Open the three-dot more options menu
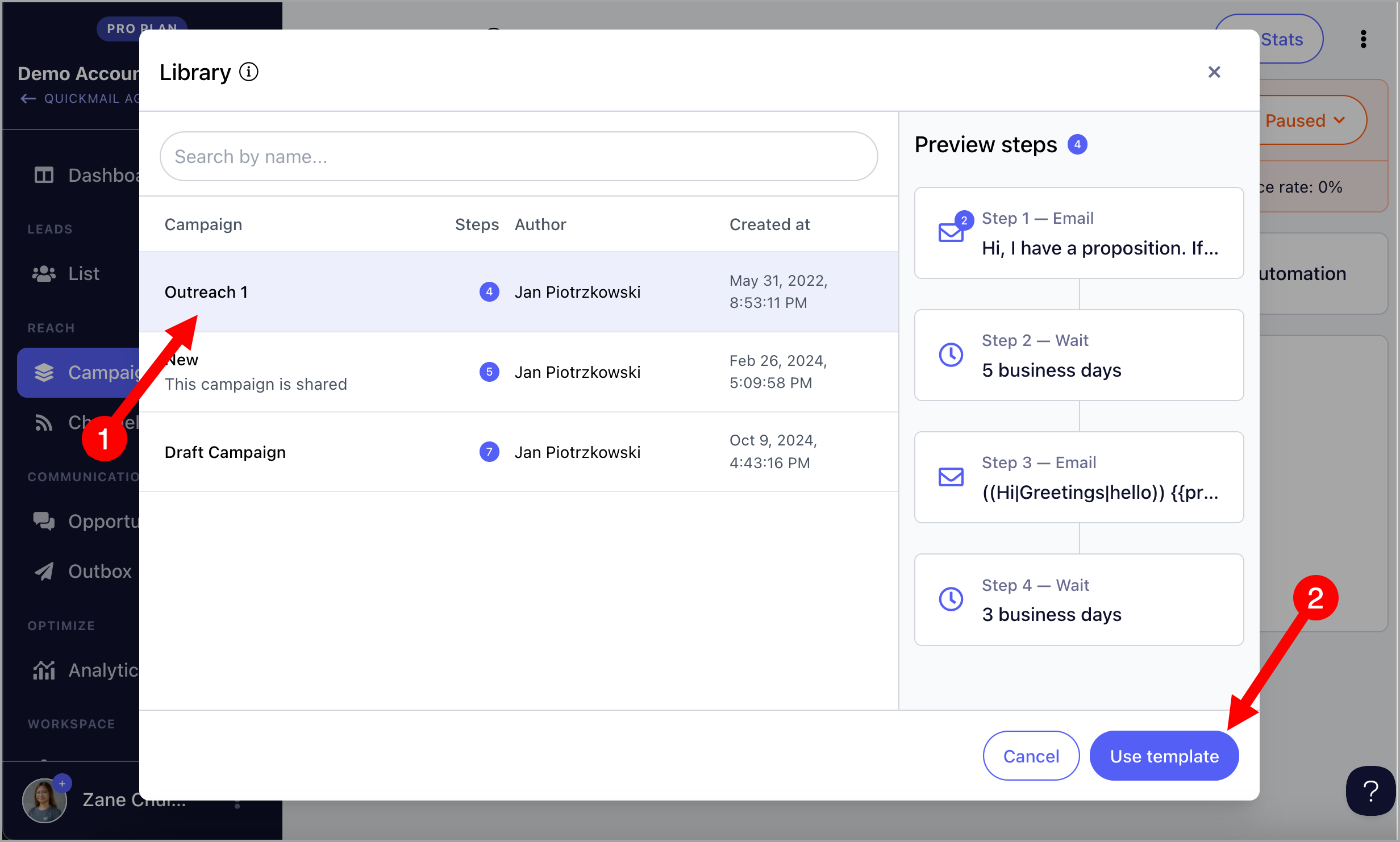Viewport: 1400px width, 842px height. tap(1364, 39)
